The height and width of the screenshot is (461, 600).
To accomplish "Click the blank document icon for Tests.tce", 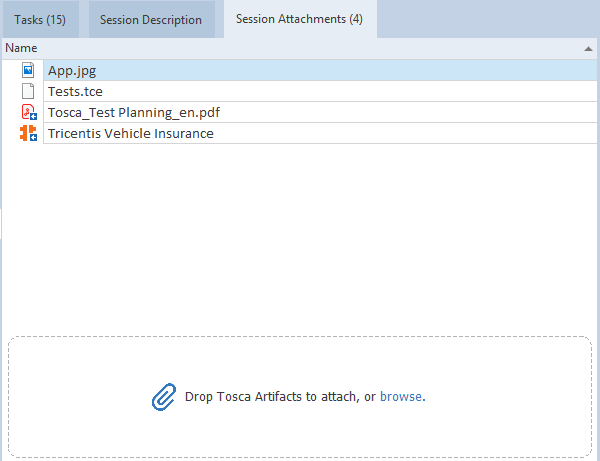I will tap(28, 92).
